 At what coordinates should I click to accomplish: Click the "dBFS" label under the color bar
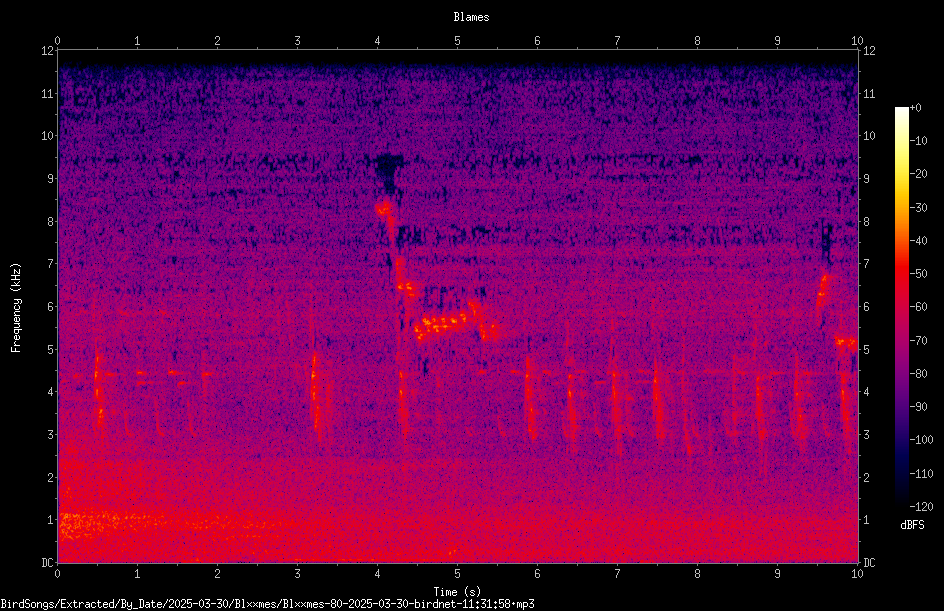coord(912,525)
